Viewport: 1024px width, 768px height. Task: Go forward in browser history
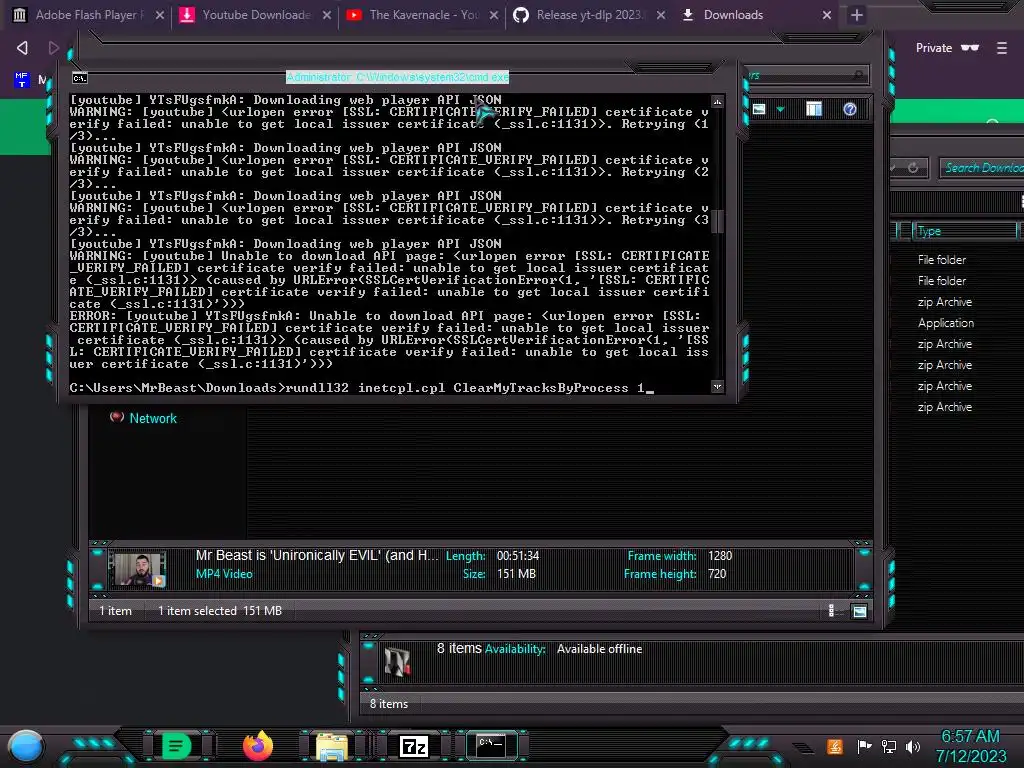(x=54, y=48)
